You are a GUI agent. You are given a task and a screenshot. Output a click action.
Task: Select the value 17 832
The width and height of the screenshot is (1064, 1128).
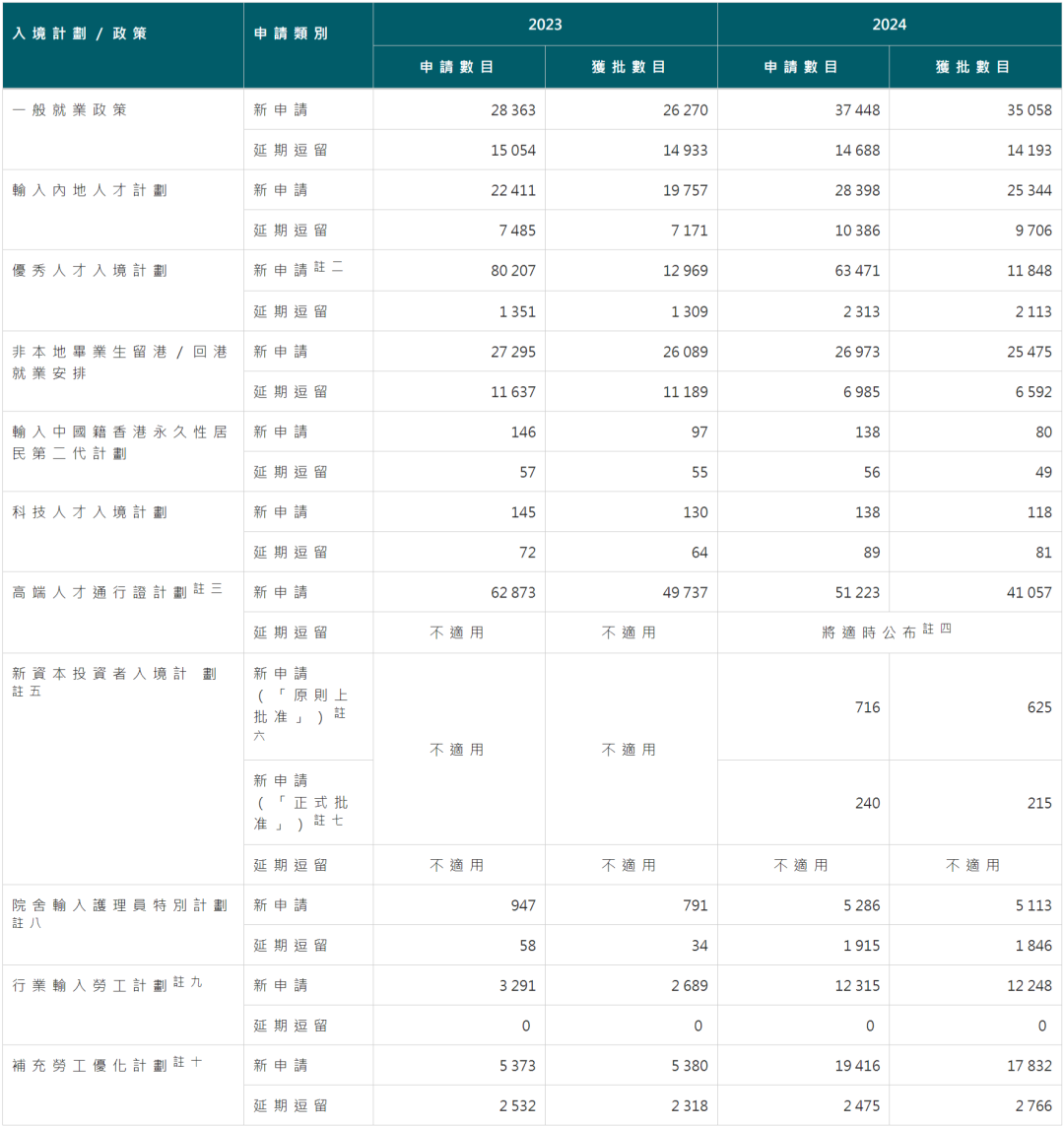1029,1067
